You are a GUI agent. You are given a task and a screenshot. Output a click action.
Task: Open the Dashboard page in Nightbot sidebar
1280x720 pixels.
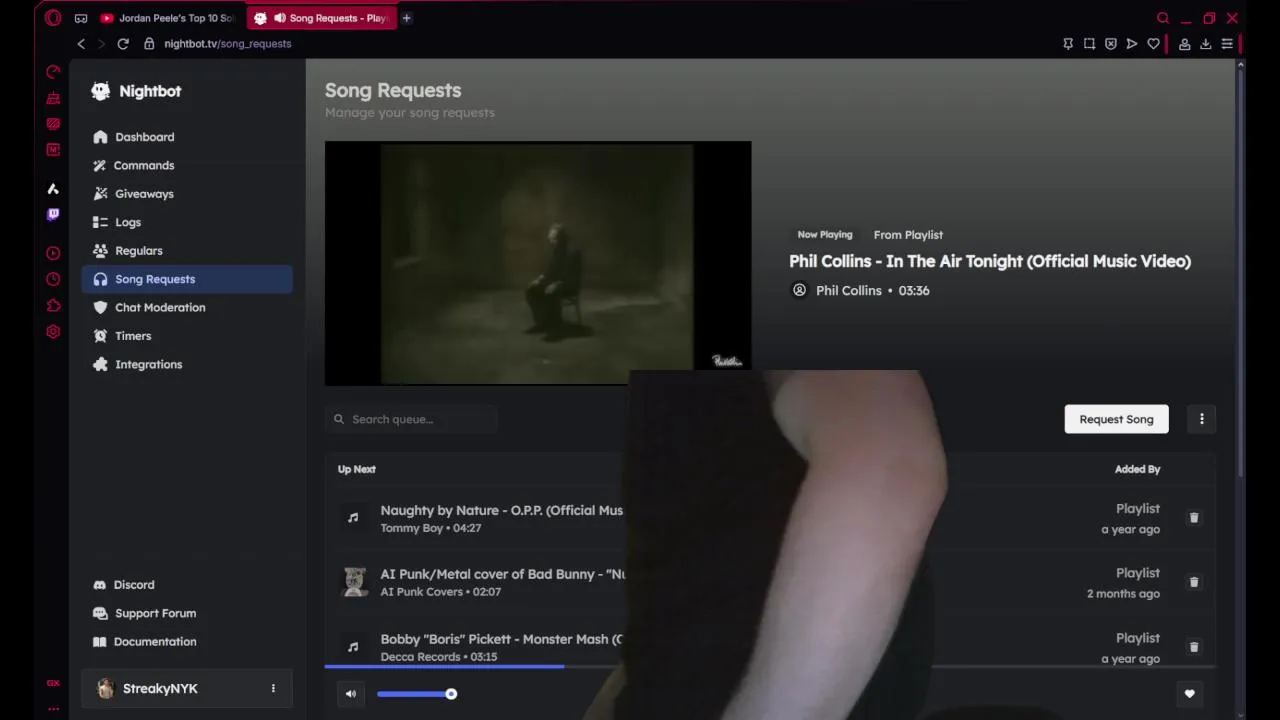(x=187, y=137)
